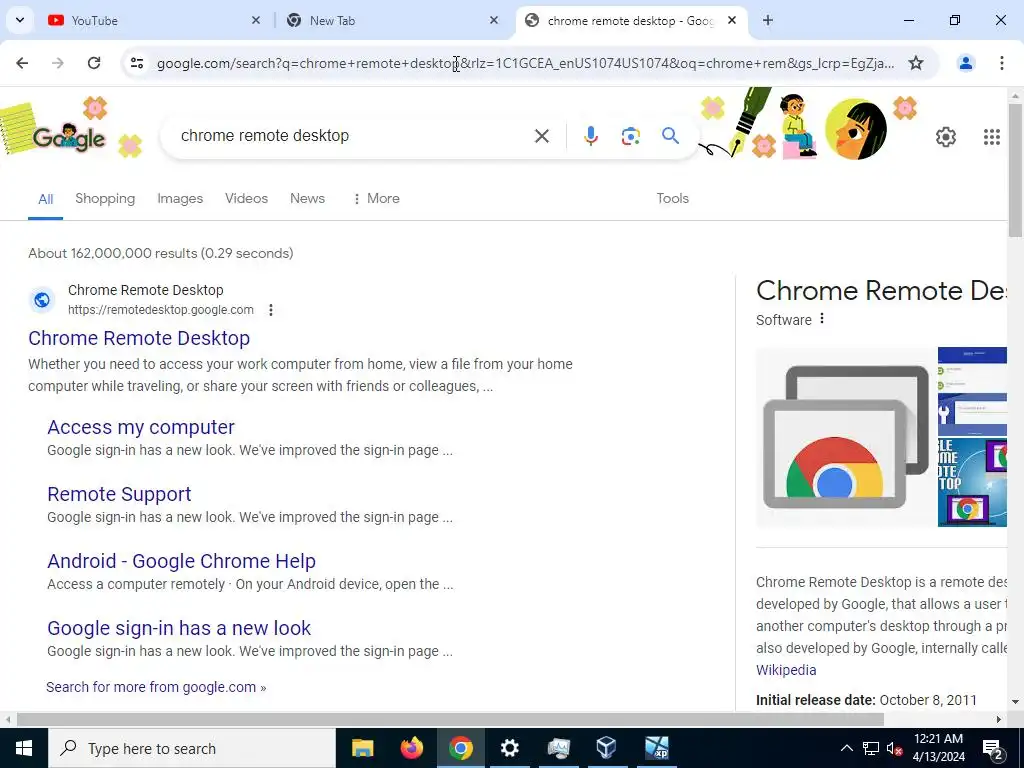Screen dimensions: 1024x768
Task: Click Search for more from google.com
Action: (x=156, y=687)
